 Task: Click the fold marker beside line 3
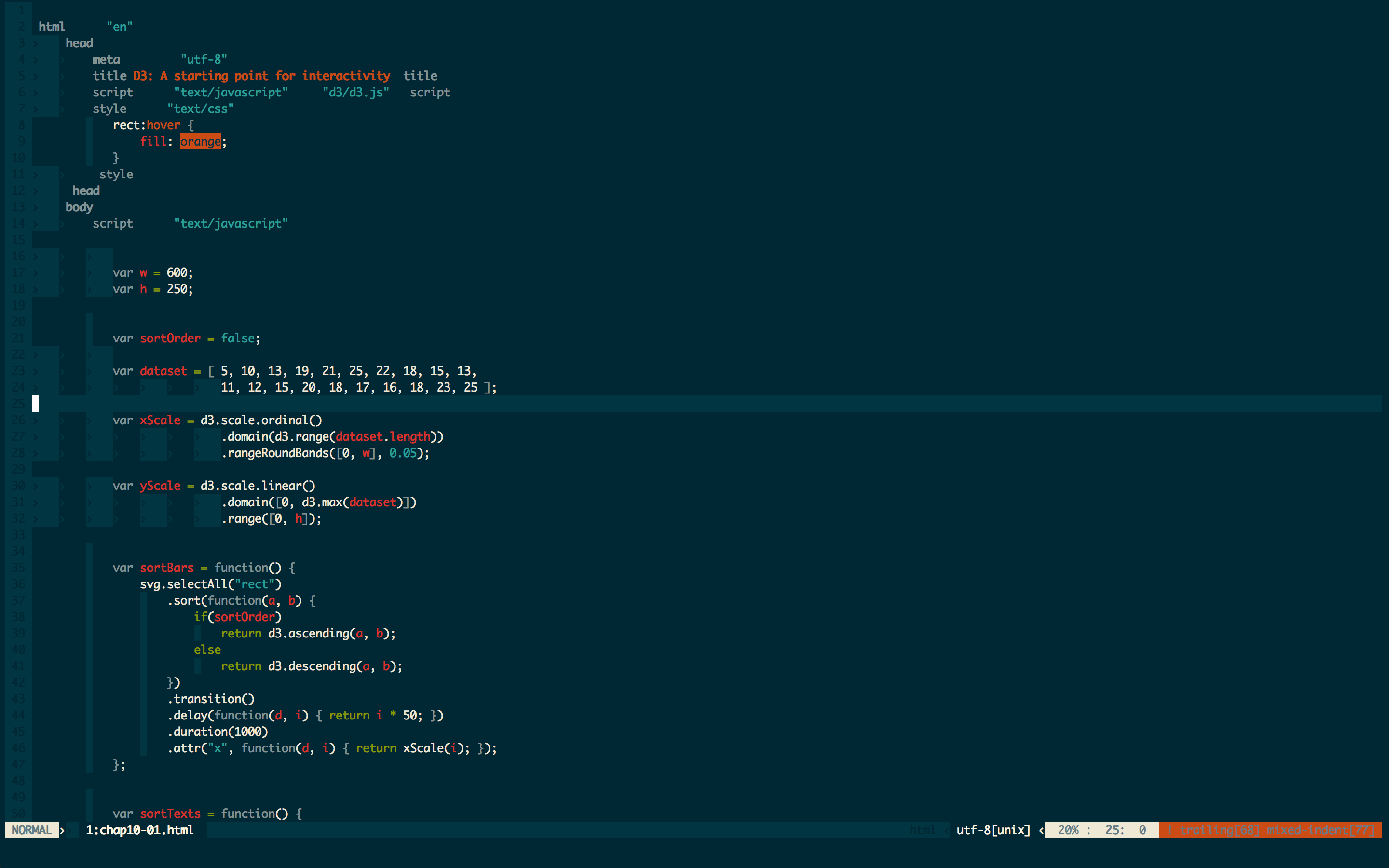pyautogui.click(x=35, y=43)
